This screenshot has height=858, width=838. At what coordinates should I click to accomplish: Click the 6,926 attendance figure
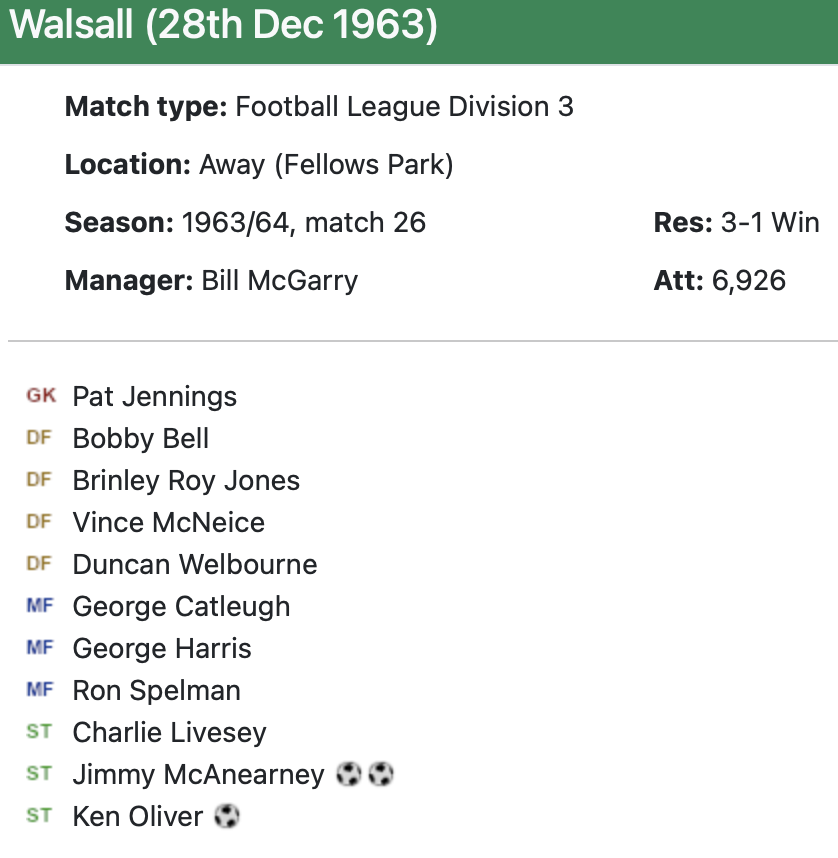tap(748, 280)
